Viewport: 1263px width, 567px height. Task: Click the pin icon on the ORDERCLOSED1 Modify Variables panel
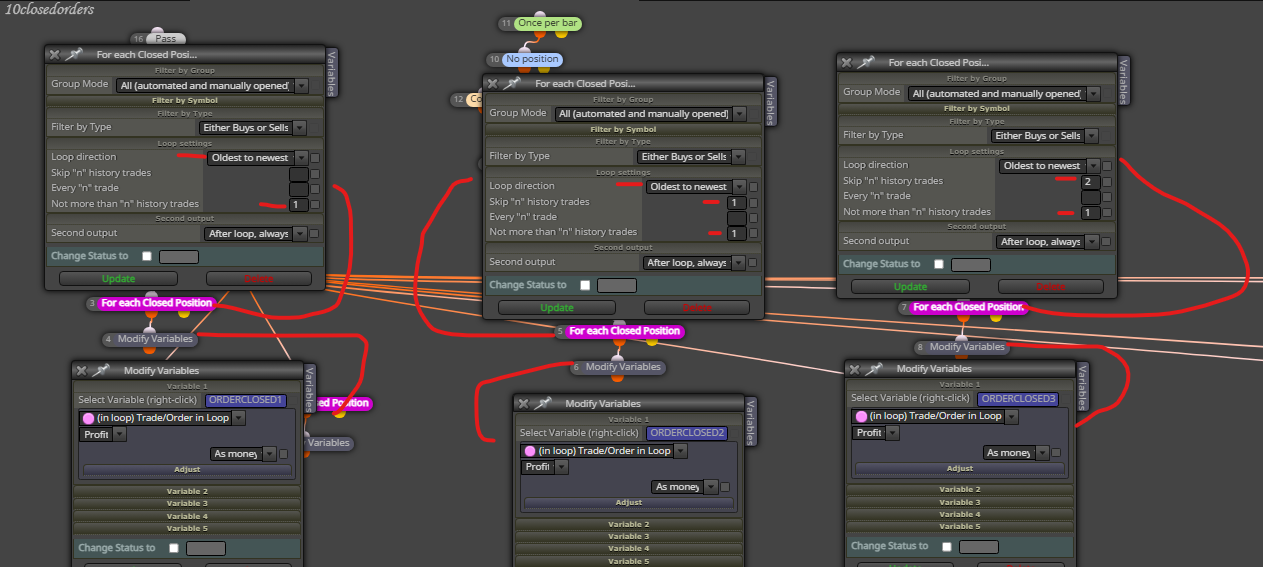pos(102,370)
